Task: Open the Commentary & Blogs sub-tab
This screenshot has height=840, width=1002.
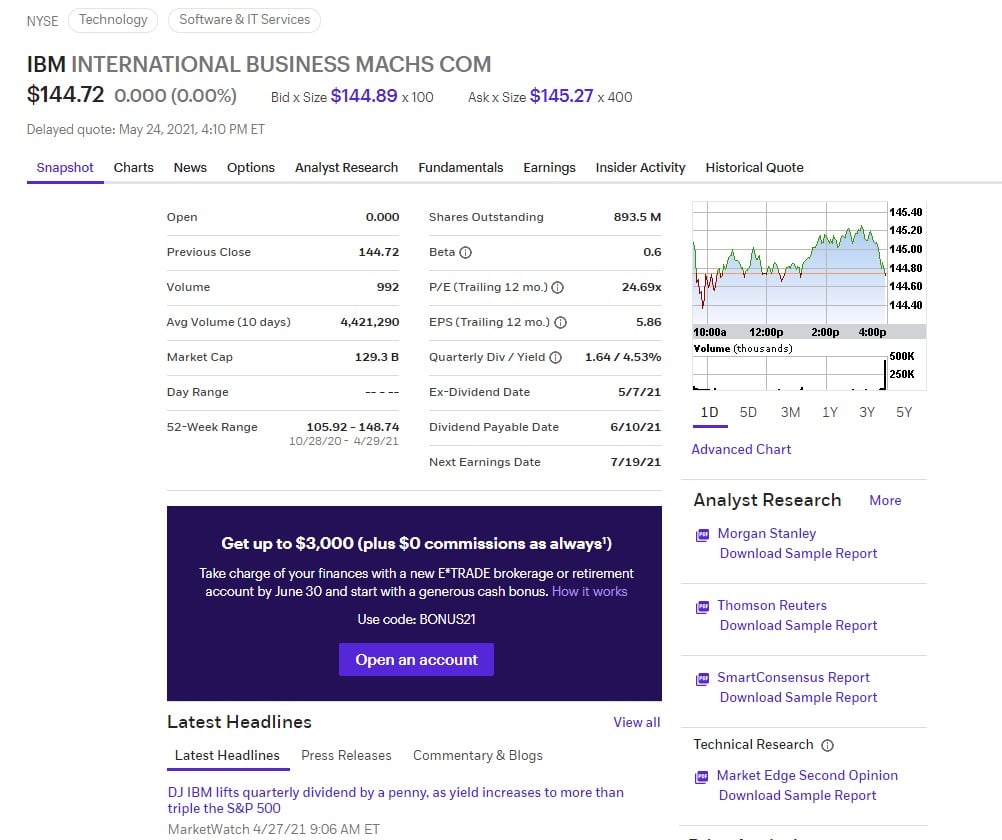Action: (x=478, y=756)
